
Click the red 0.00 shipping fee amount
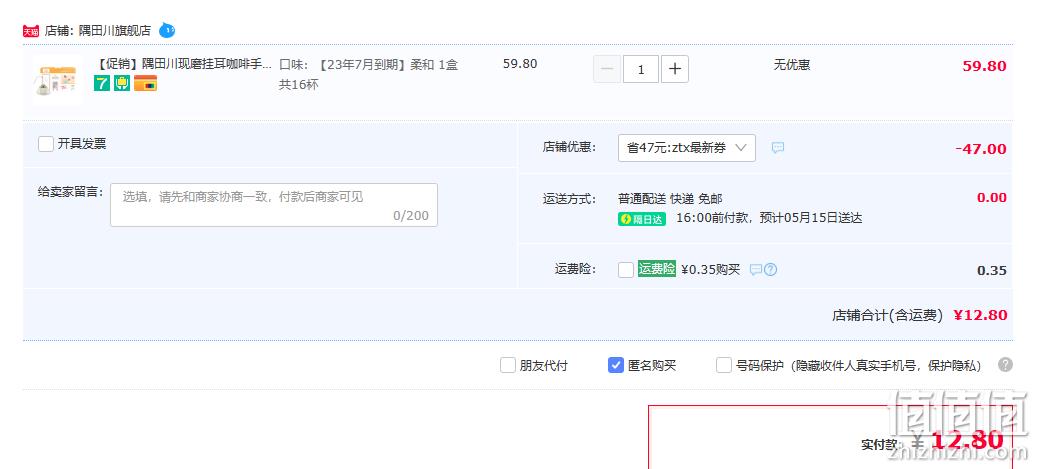tap(992, 198)
